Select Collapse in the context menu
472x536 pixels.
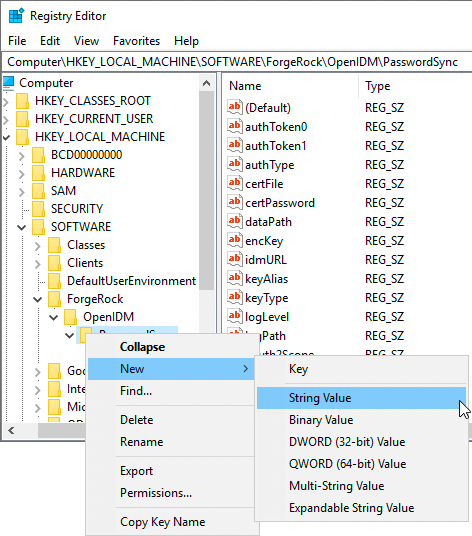click(171, 347)
